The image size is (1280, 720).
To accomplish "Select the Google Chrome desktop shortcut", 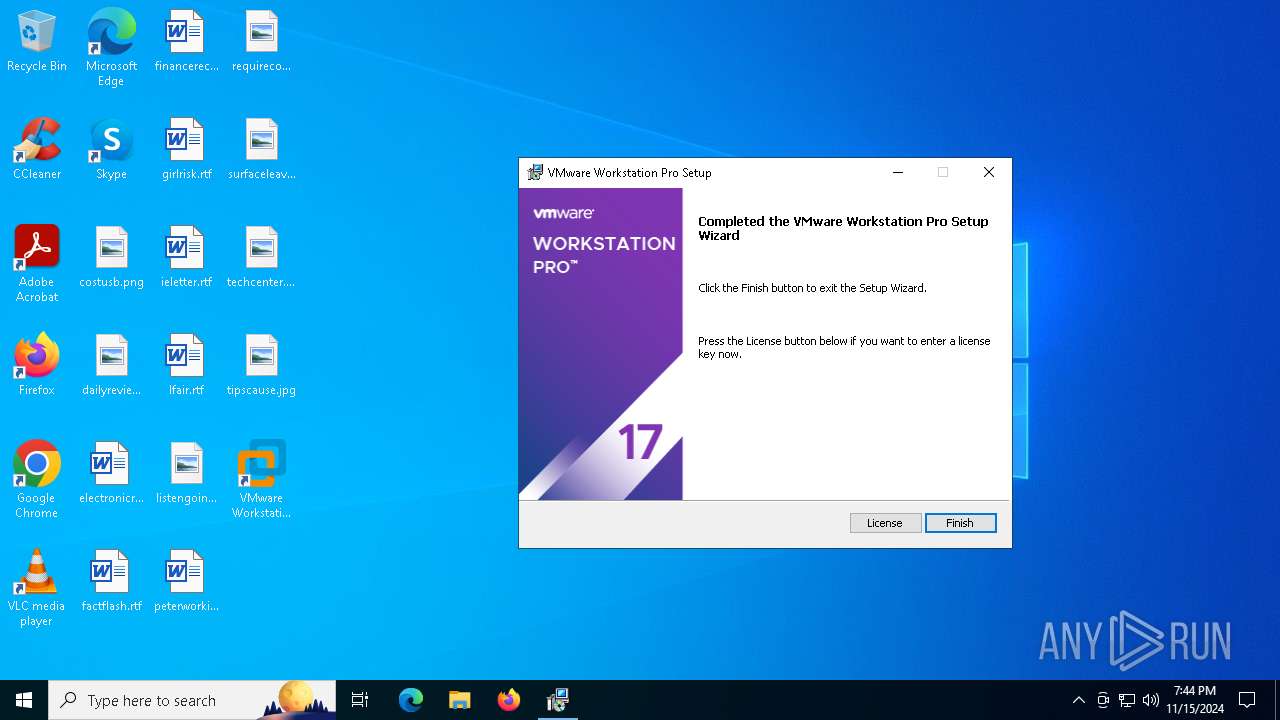I will pyautogui.click(x=37, y=480).
